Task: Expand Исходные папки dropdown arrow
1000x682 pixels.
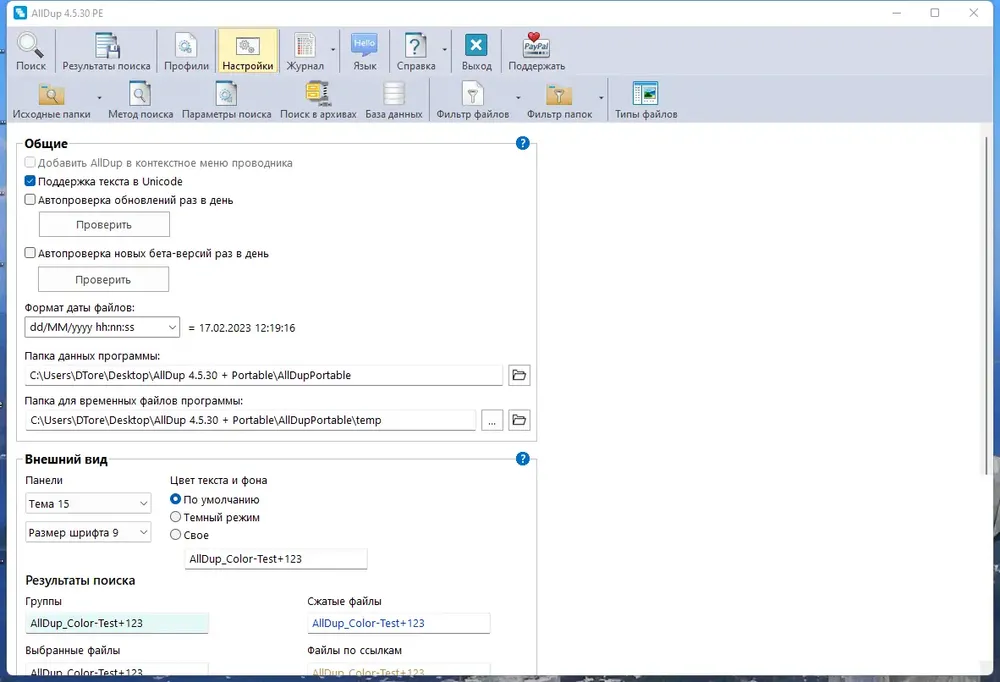Action: click(99, 98)
